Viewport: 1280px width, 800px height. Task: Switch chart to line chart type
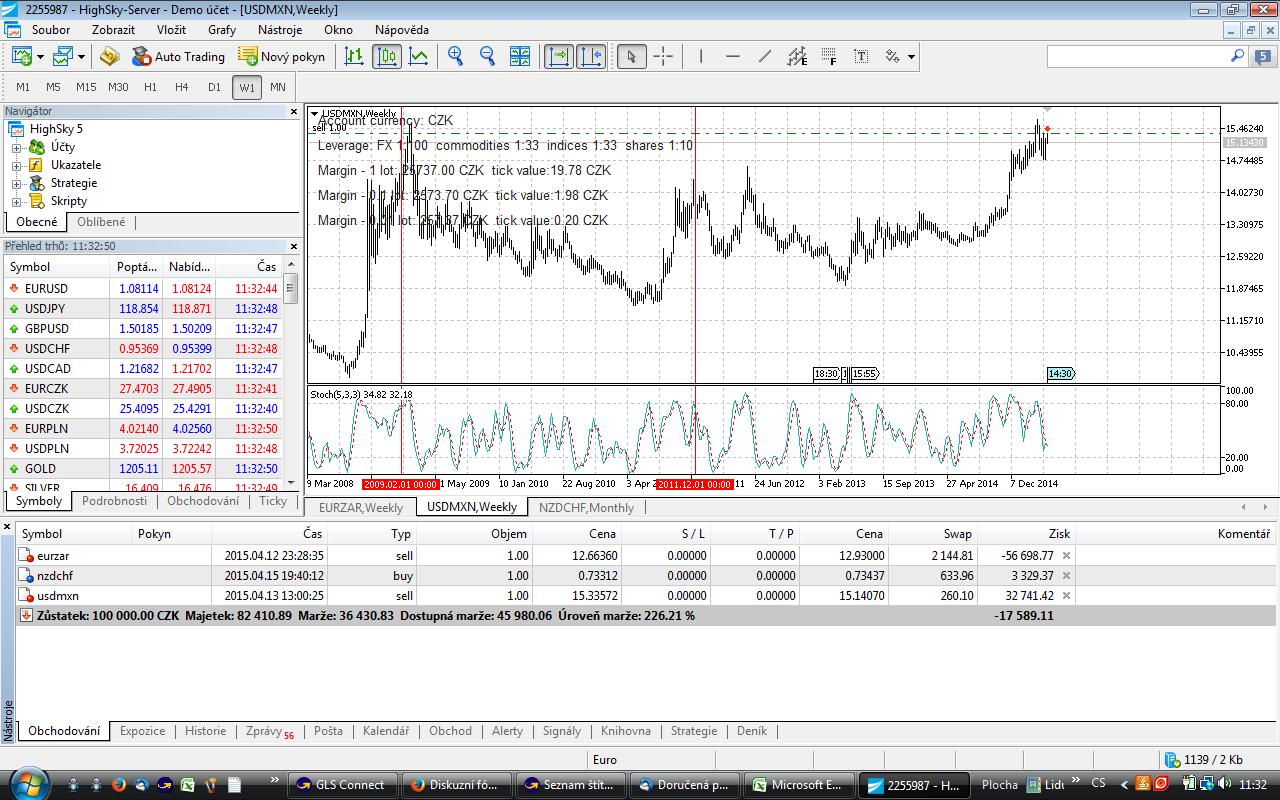419,56
